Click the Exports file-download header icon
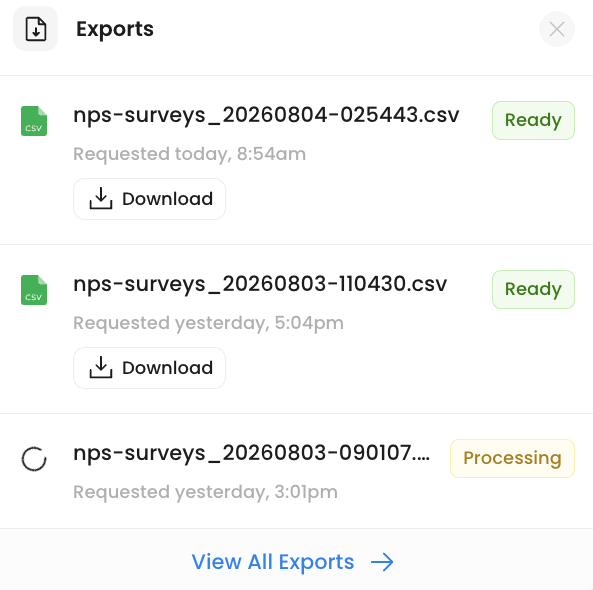This screenshot has width=593, height=590. click(x=36, y=29)
